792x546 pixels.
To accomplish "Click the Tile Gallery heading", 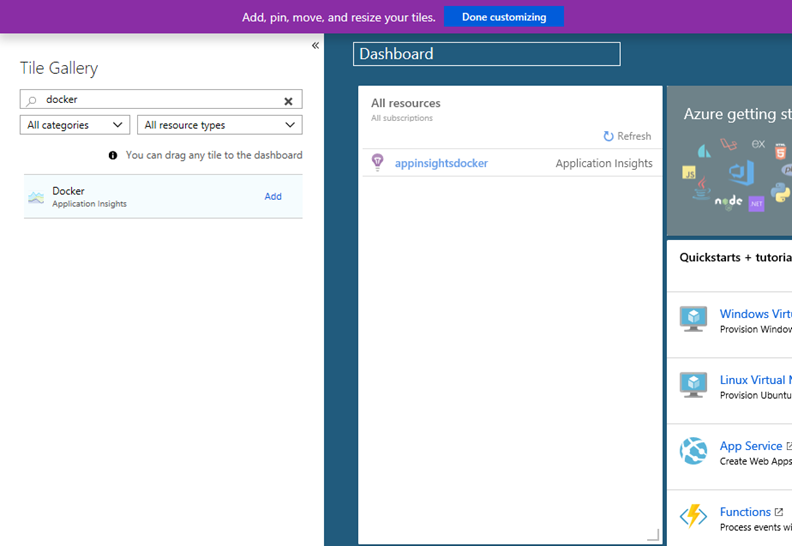I will pyautogui.click(x=59, y=68).
